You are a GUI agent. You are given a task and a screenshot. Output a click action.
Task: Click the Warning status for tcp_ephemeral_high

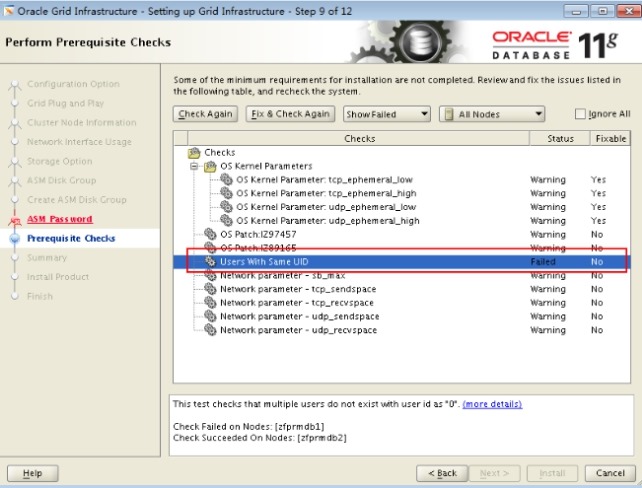pyautogui.click(x=548, y=193)
